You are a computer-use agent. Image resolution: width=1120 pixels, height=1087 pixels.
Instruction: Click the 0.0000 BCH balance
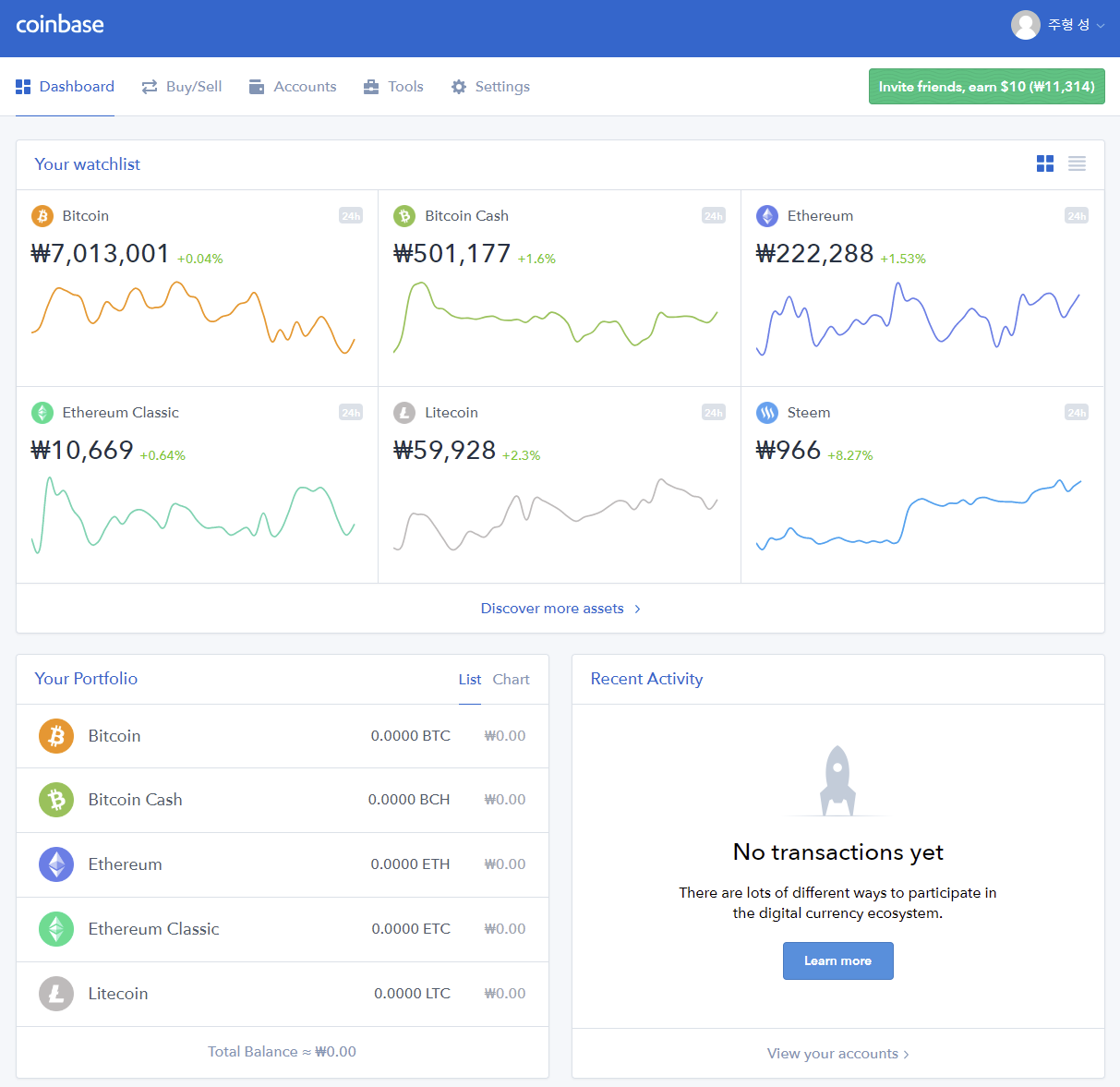tap(409, 800)
